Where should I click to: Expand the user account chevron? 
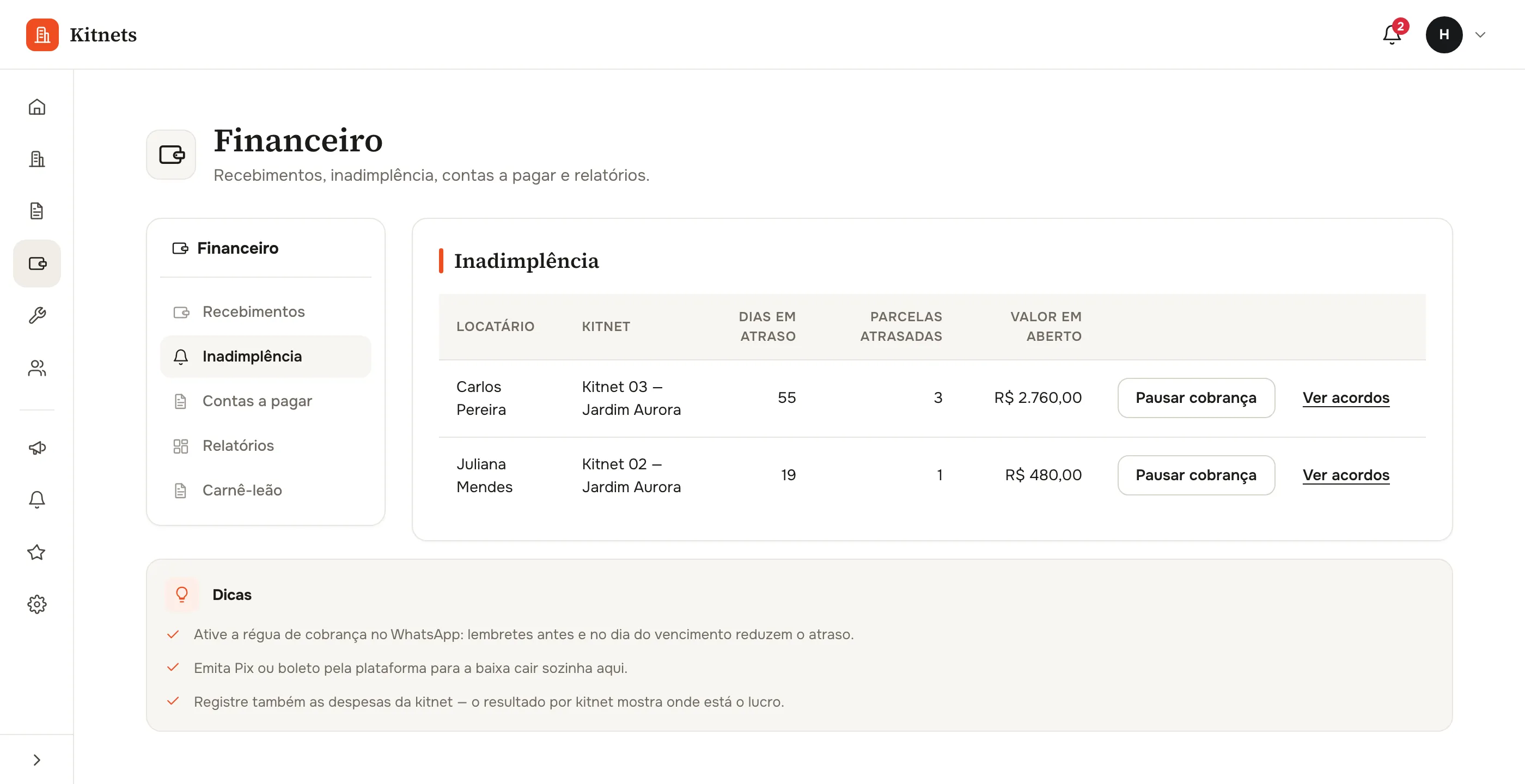pos(1480,35)
